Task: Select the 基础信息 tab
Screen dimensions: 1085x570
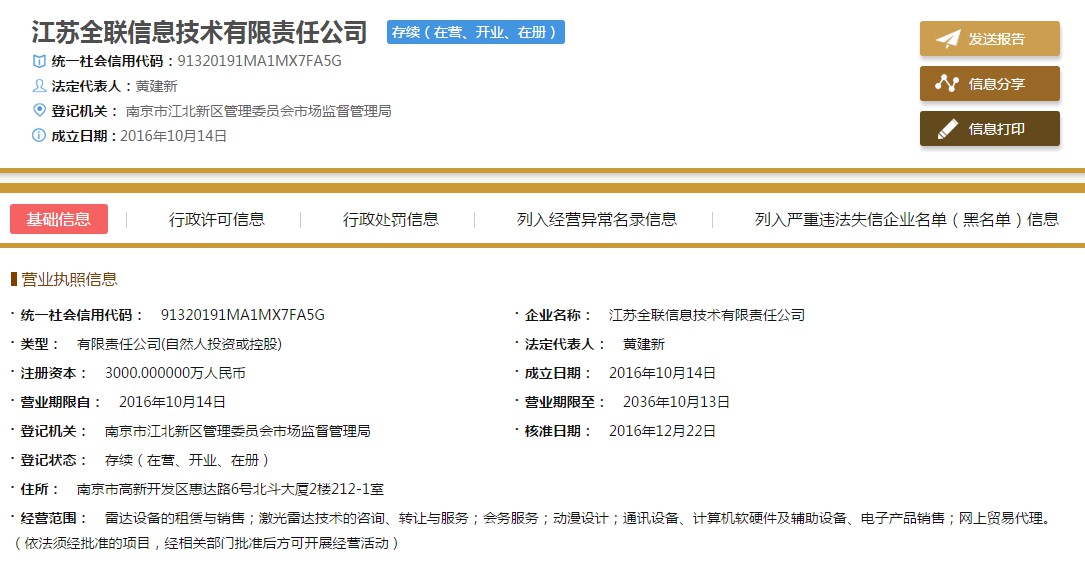Action: tap(59, 219)
